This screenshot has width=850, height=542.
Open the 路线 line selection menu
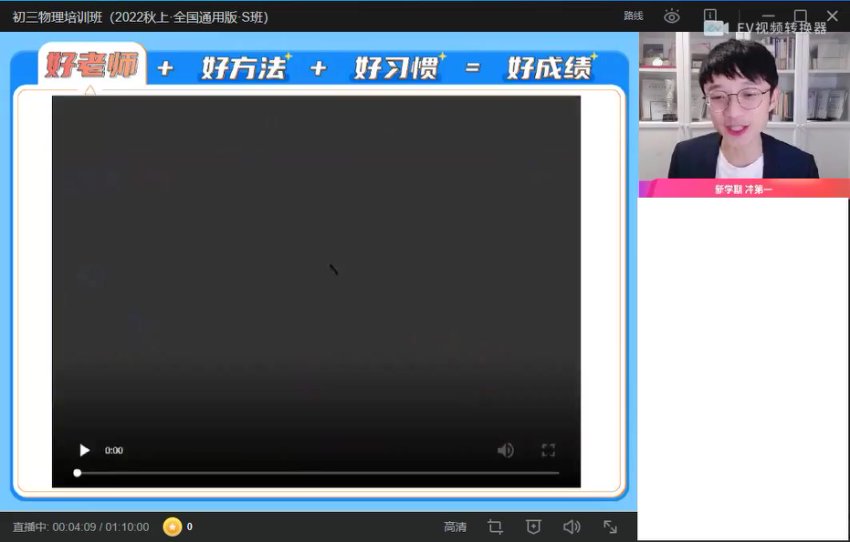[x=633, y=16]
